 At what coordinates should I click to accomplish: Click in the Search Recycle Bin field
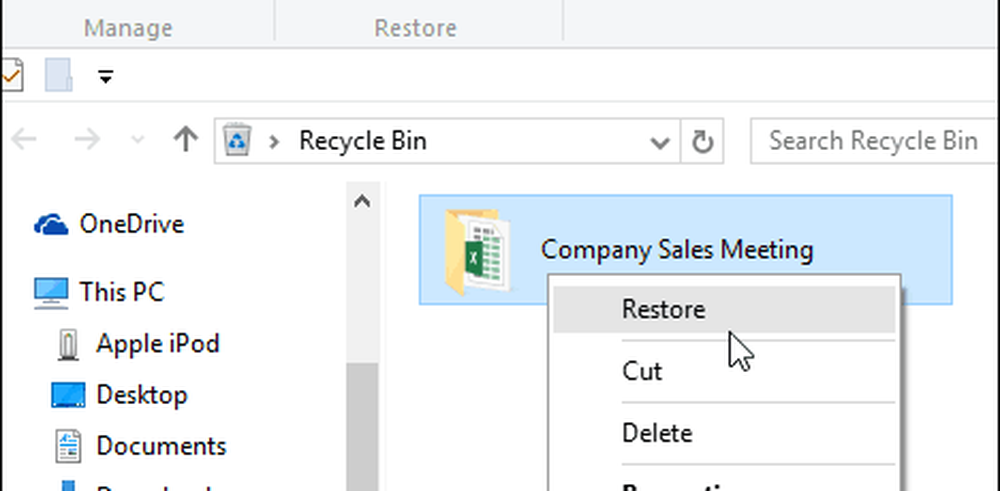click(872, 141)
